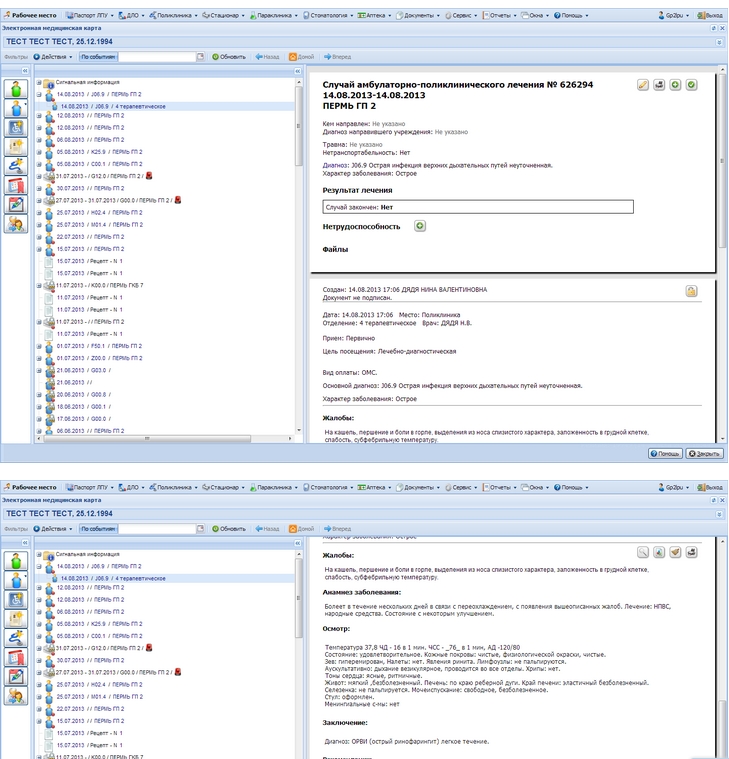729x759 pixels.
Task: Open Паспорт ЛПУ menu in top screenshot
Action: [90, 15]
